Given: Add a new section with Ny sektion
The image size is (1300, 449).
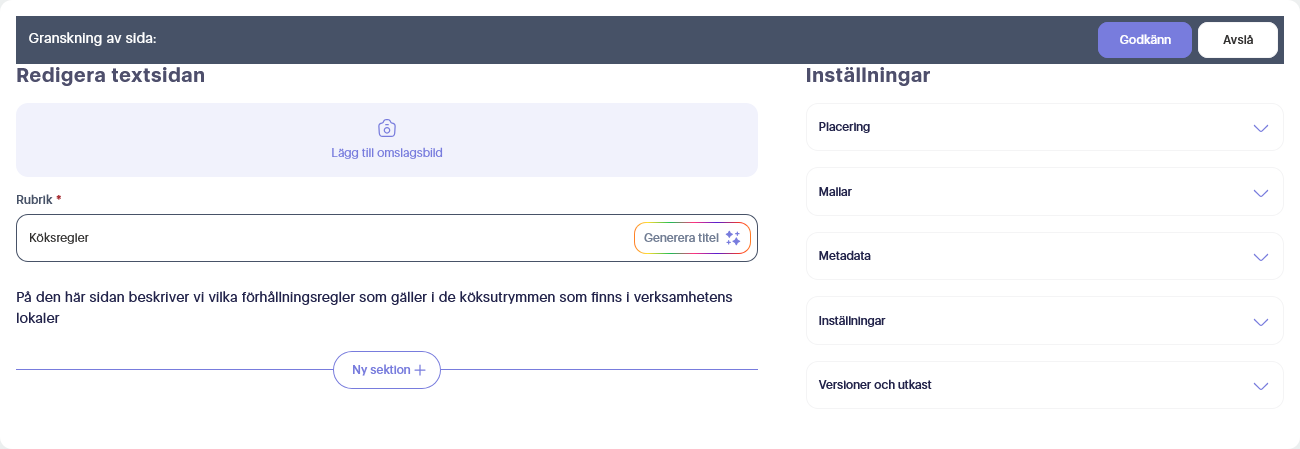Looking at the screenshot, I should point(387,370).
